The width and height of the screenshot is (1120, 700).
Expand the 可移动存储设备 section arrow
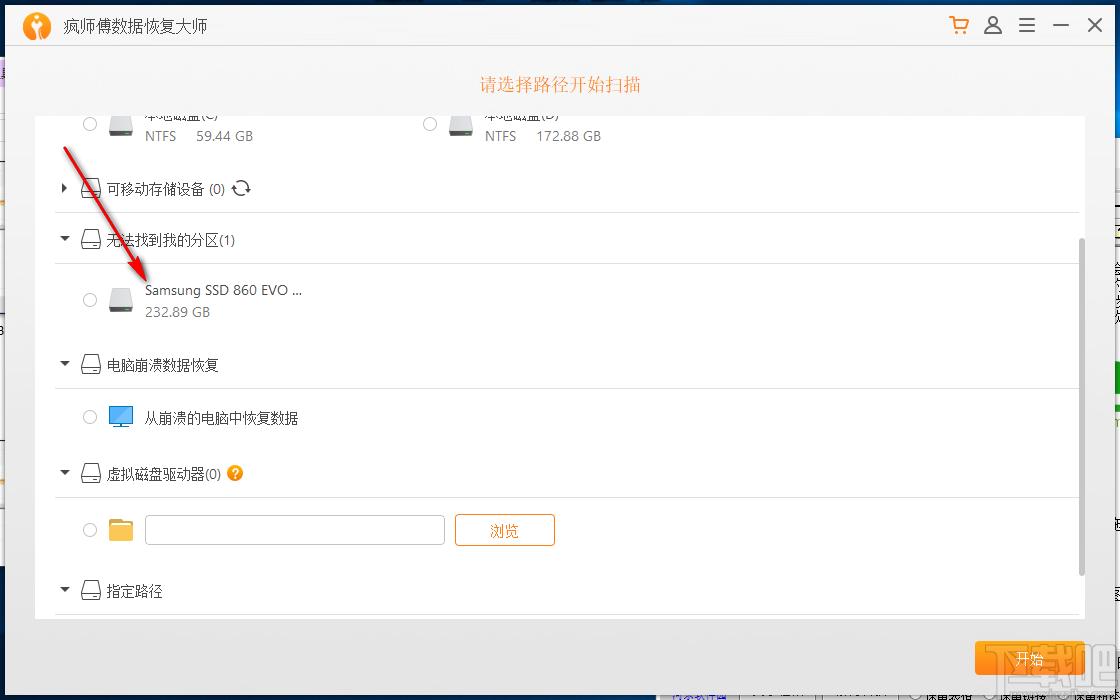(64, 189)
